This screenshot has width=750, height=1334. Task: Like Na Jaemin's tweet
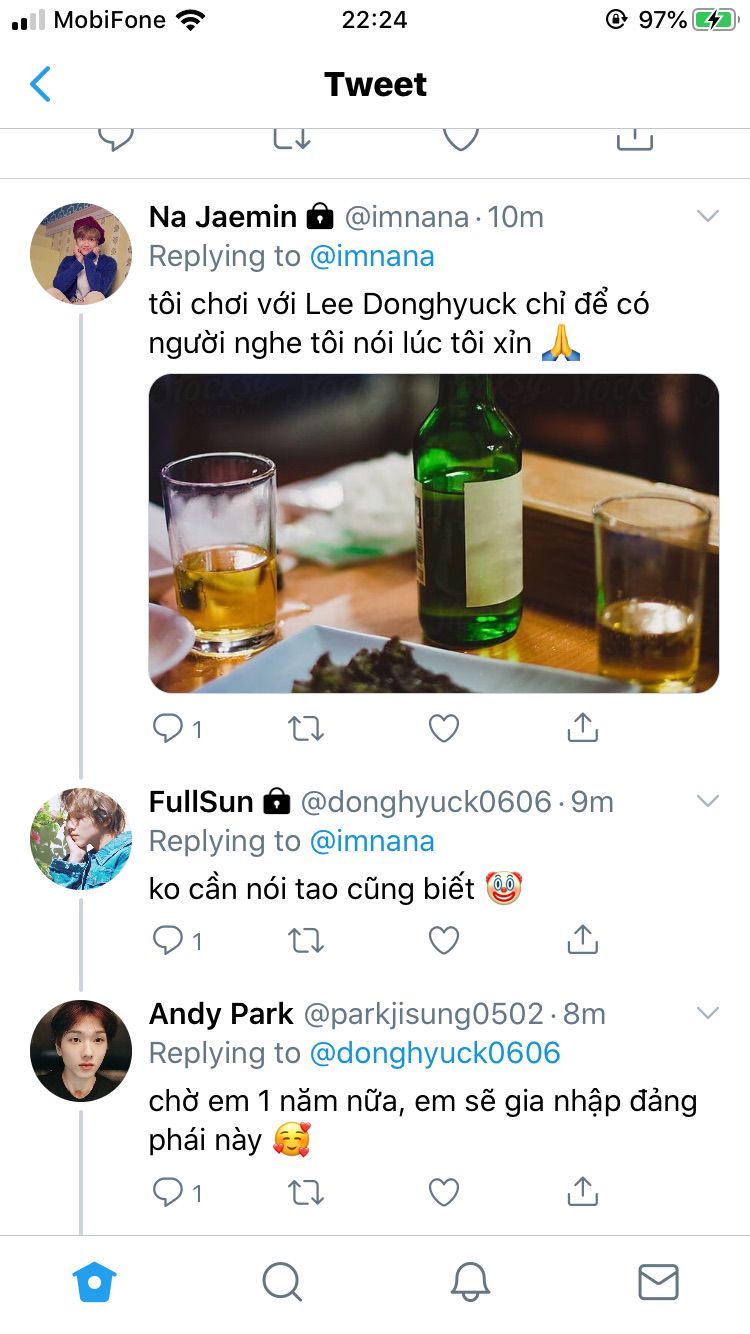coord(444,729)
